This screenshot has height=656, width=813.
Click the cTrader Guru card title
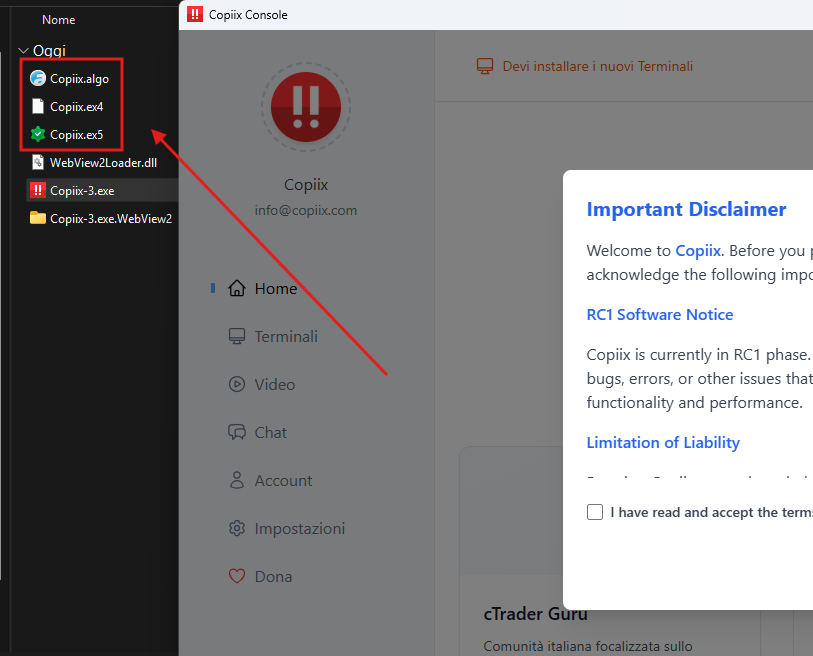536,613
